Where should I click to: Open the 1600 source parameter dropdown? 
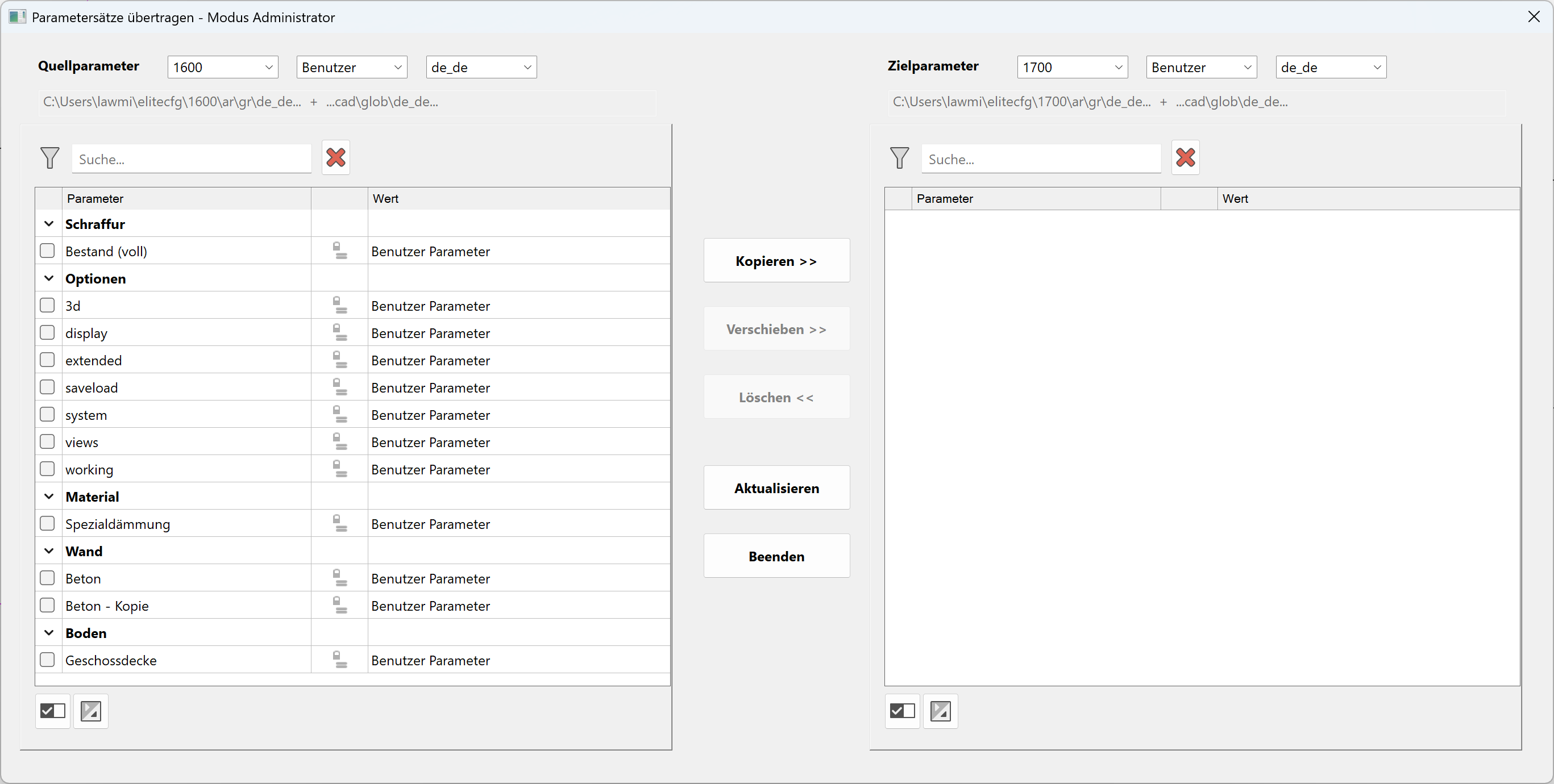pyautogui.click(x=222, y=66)
